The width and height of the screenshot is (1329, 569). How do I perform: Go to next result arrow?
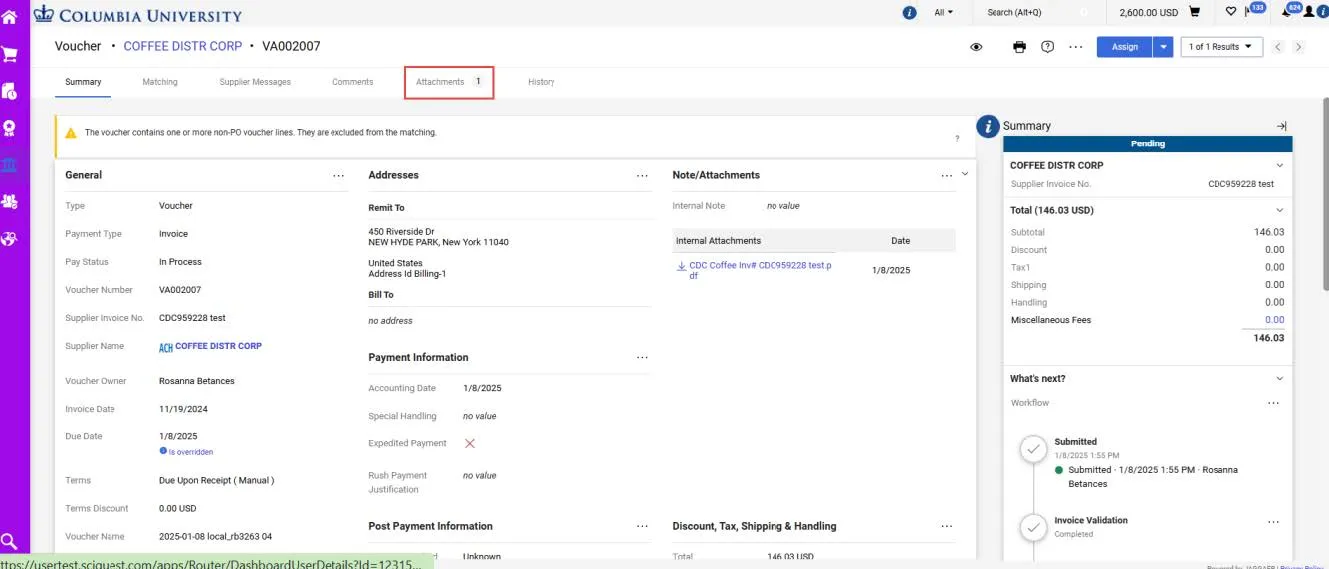[x=1298, y=47]
